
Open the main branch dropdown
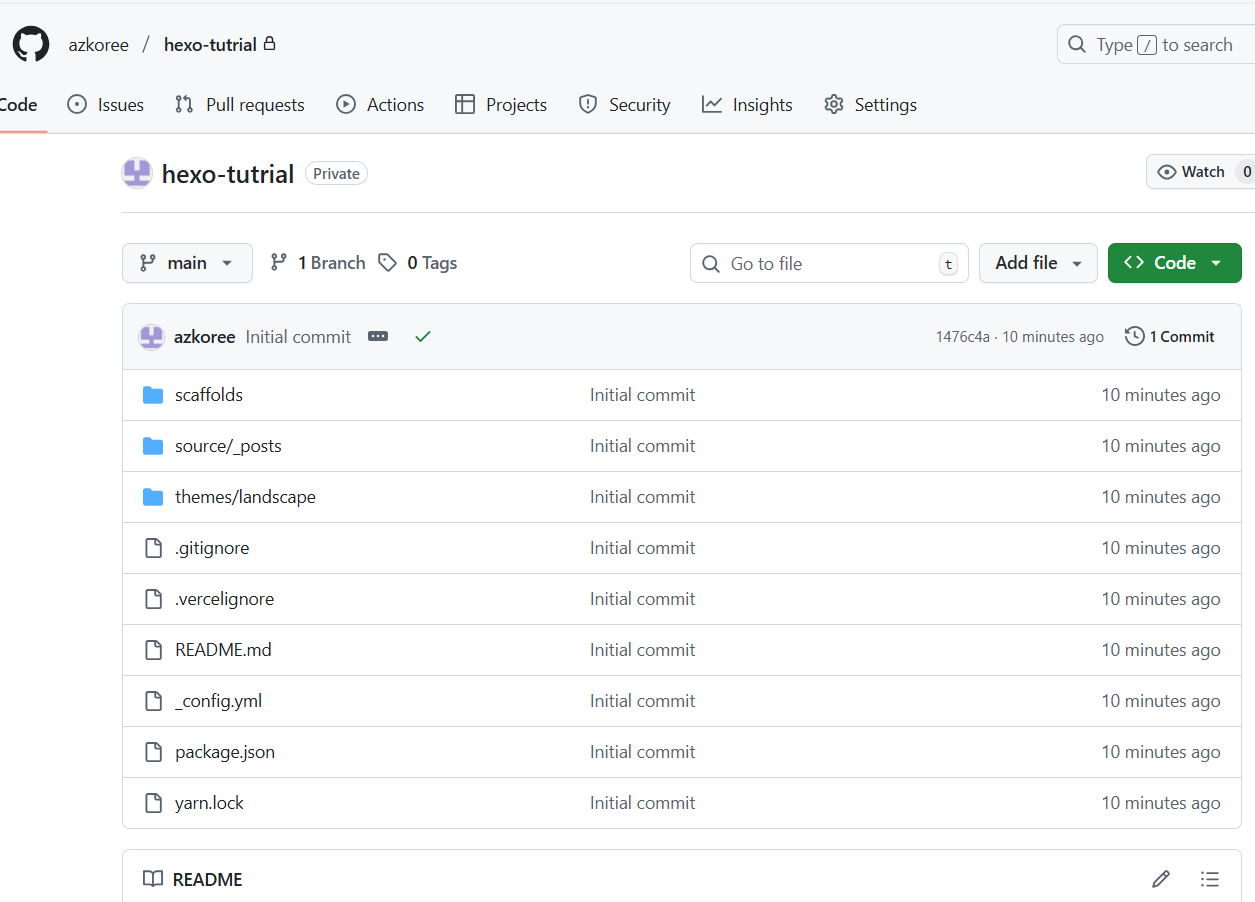coord(187,263)
